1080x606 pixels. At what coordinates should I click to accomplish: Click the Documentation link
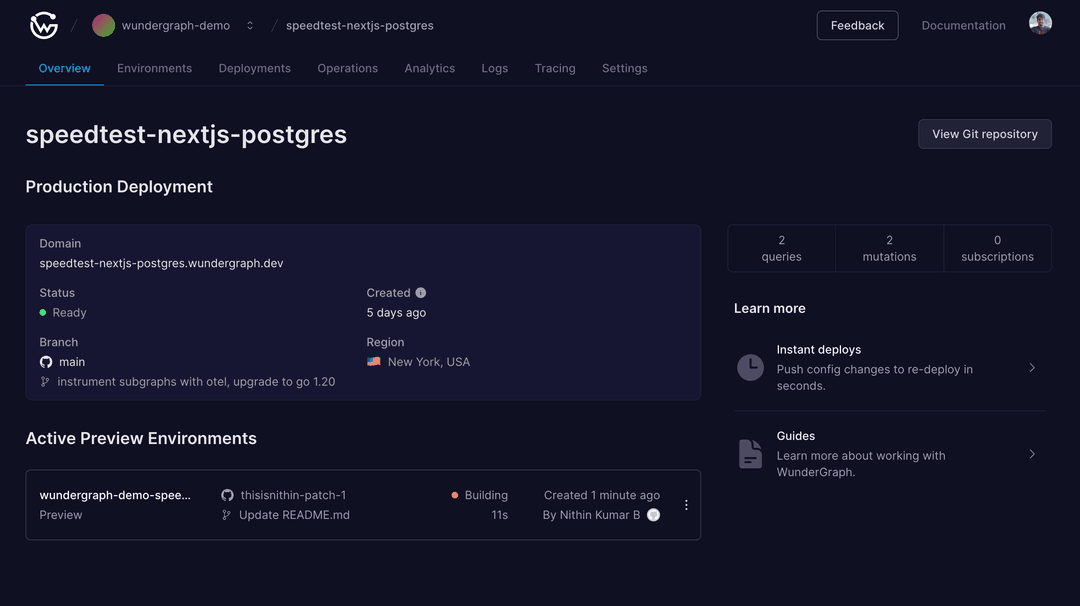point(962,25)
